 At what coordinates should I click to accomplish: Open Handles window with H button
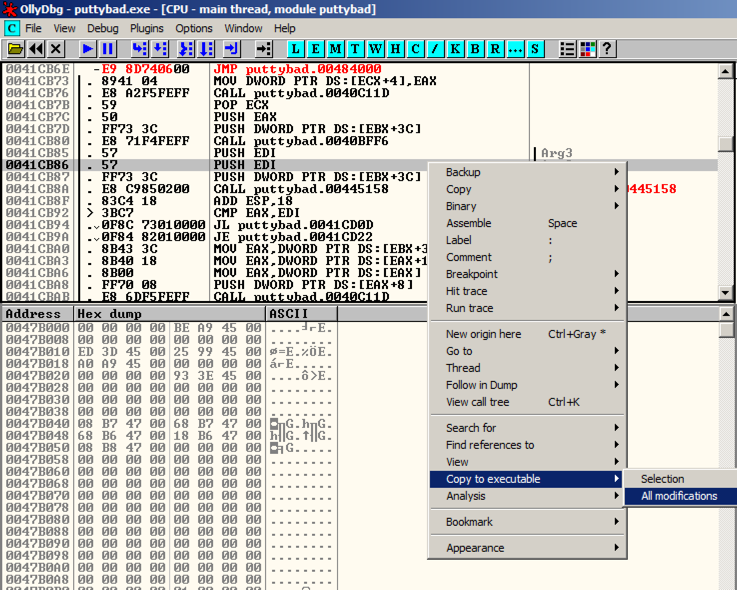click(x=395, y=49)
